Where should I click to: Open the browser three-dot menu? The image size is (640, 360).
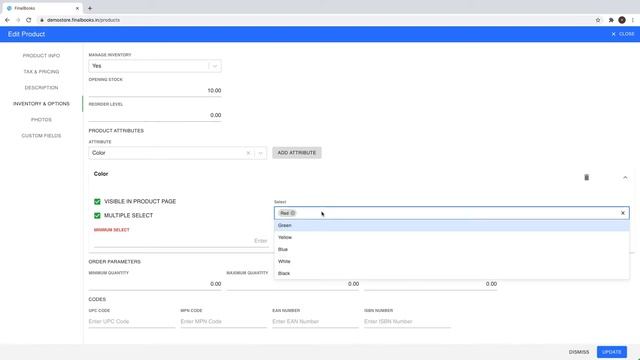pyautogui.click(x=633, y=20)
